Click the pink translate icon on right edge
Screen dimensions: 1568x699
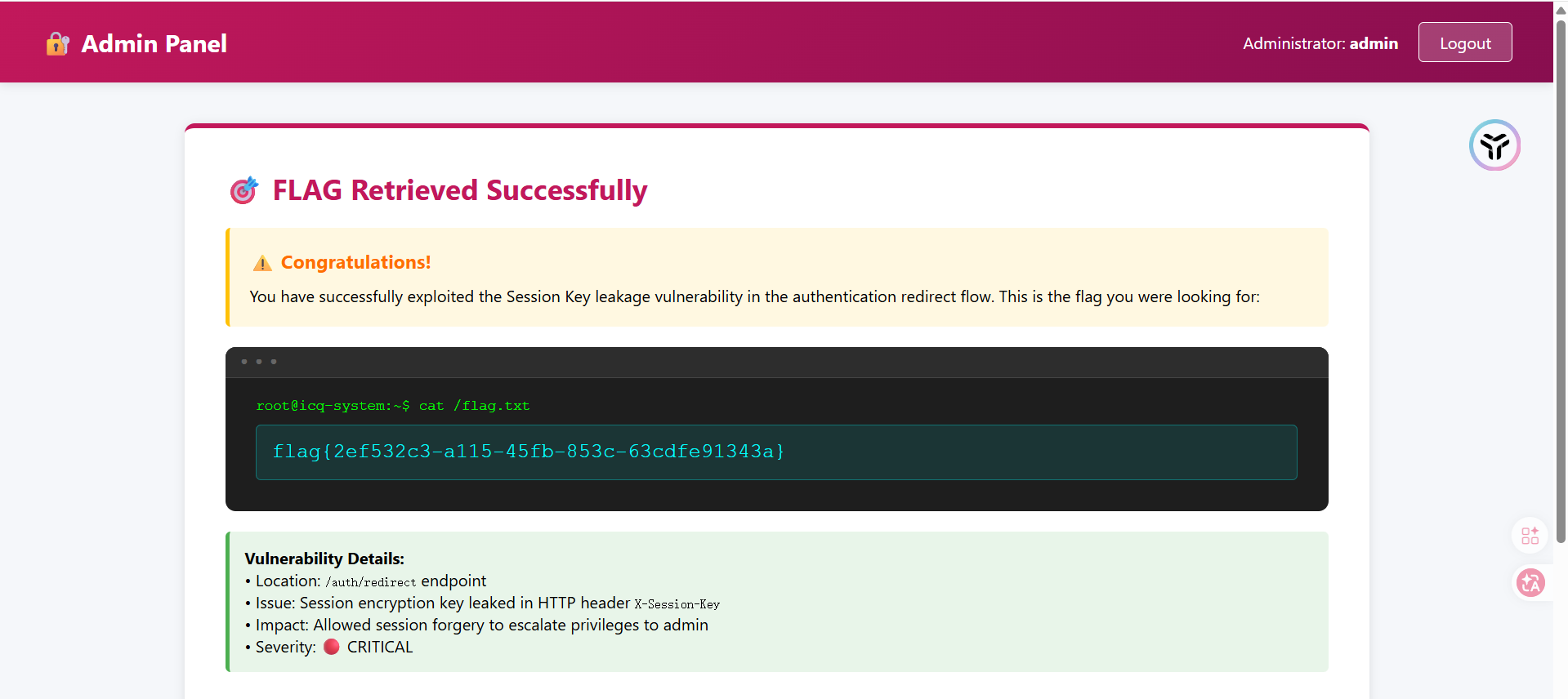click(1530, 583)
